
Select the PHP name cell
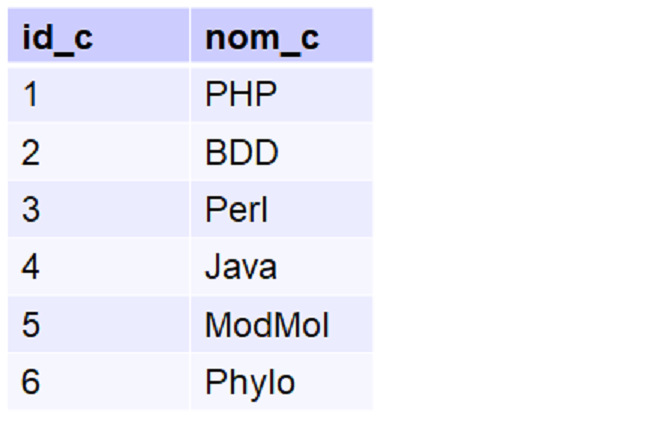241,95
